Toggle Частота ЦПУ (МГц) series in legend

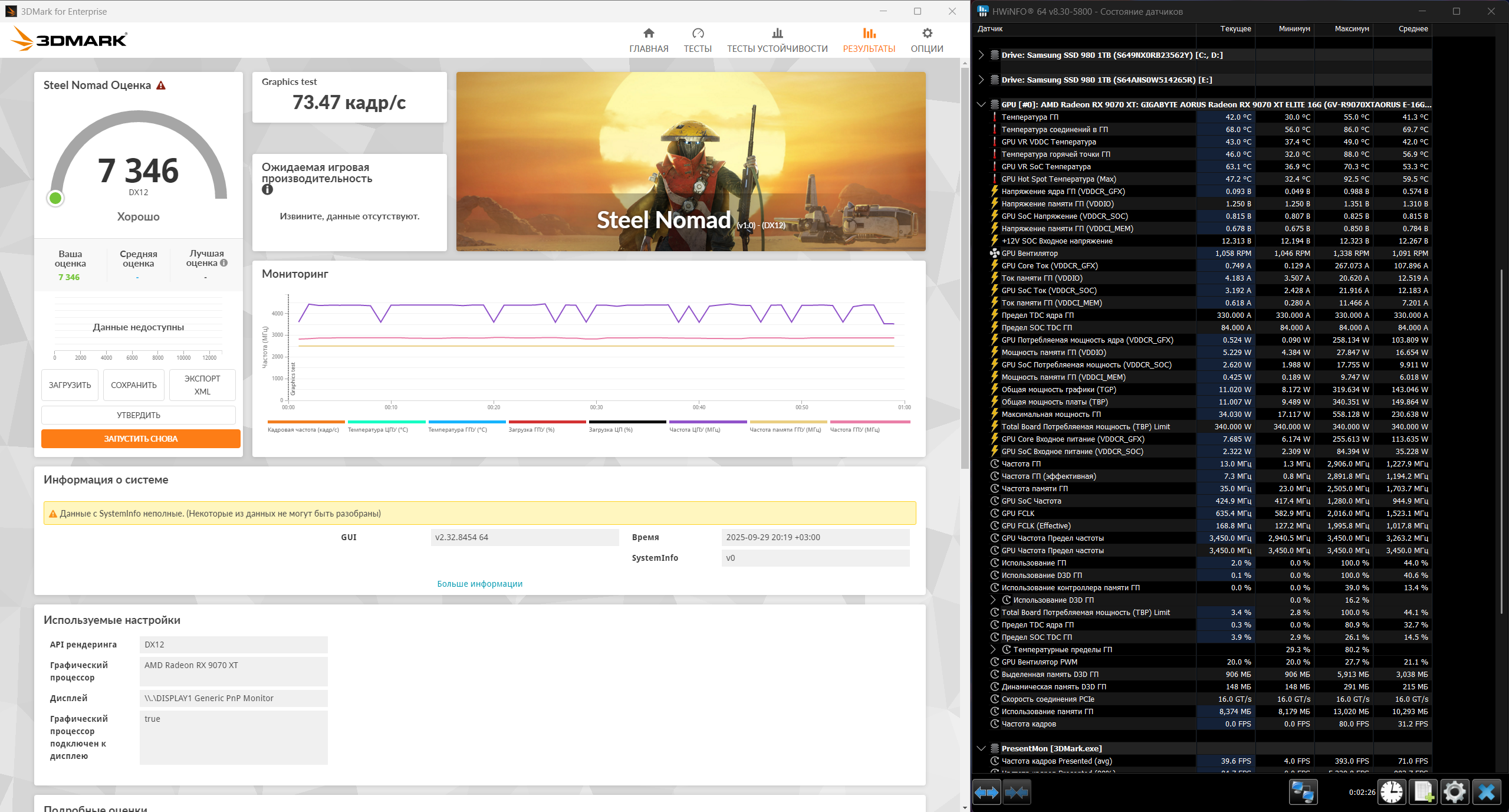click(708, 426)
